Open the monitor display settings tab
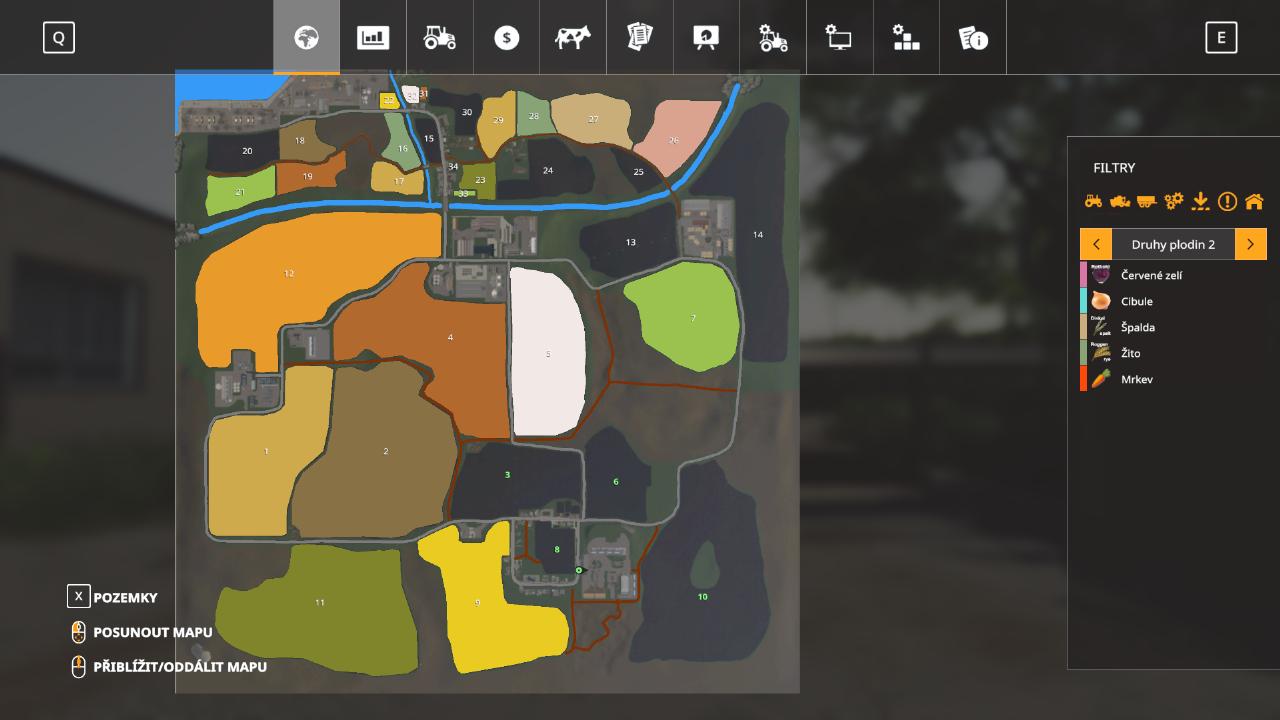The image size is (1280, 720). tap(839, 38)
